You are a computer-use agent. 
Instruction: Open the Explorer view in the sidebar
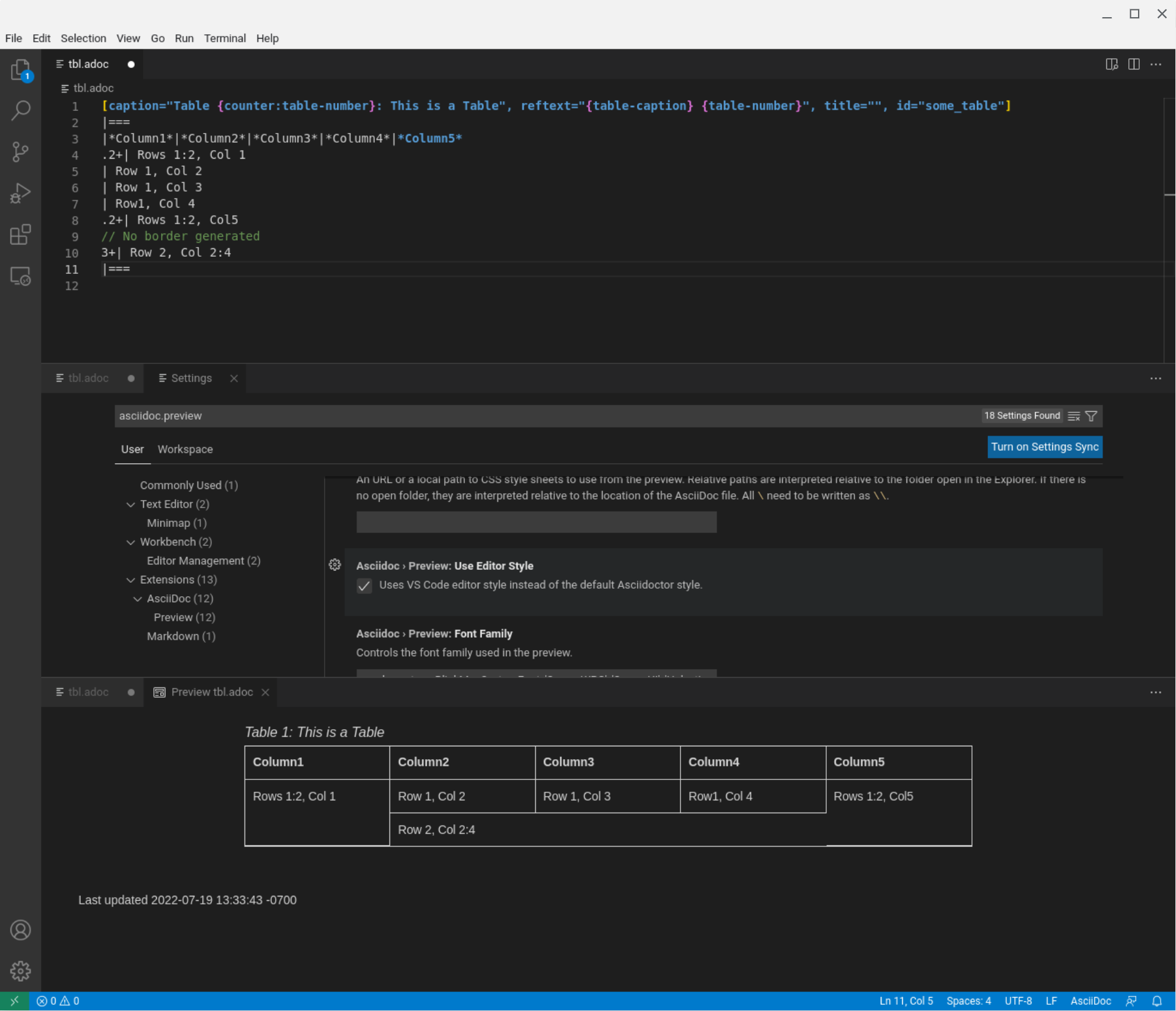click(x=20, y=70)
